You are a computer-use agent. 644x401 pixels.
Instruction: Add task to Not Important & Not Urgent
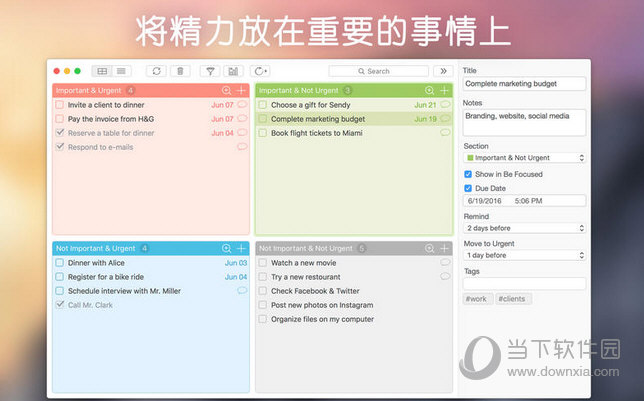tap(444, 248)
